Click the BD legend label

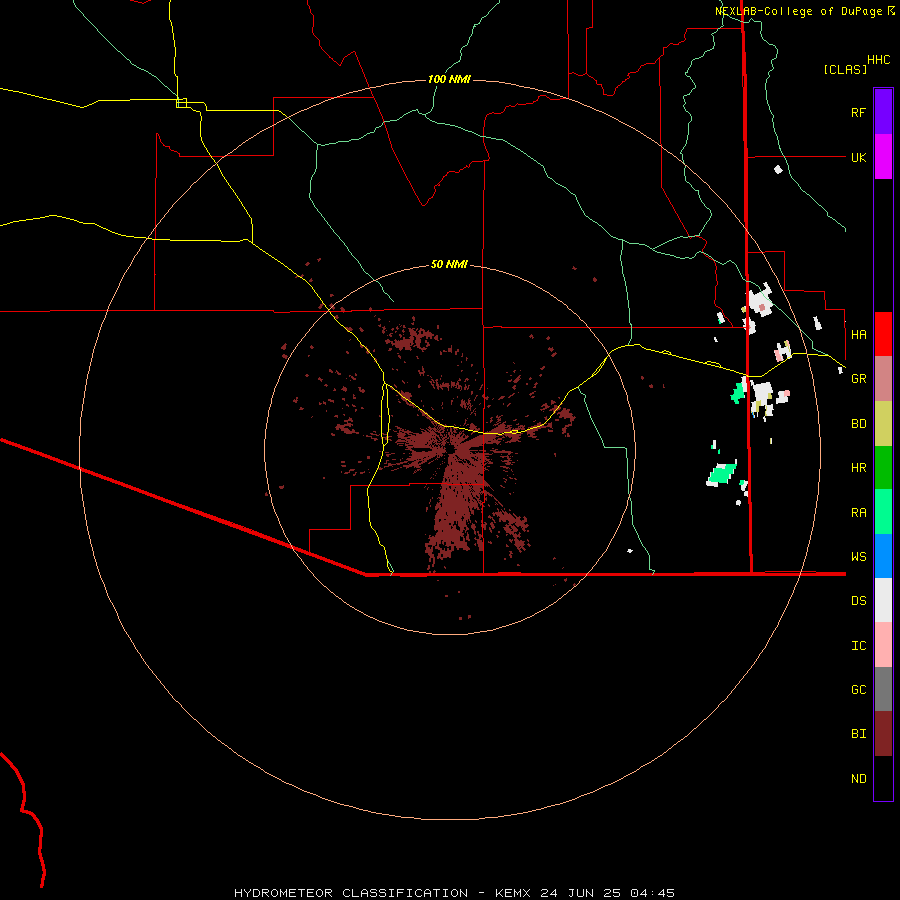coord(858,424)
